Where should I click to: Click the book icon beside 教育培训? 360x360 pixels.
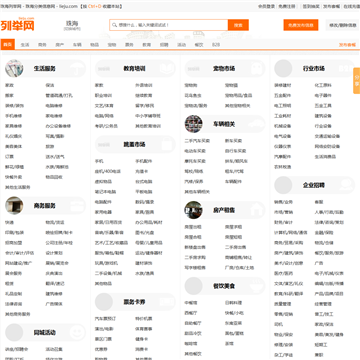tap(167, 68)
